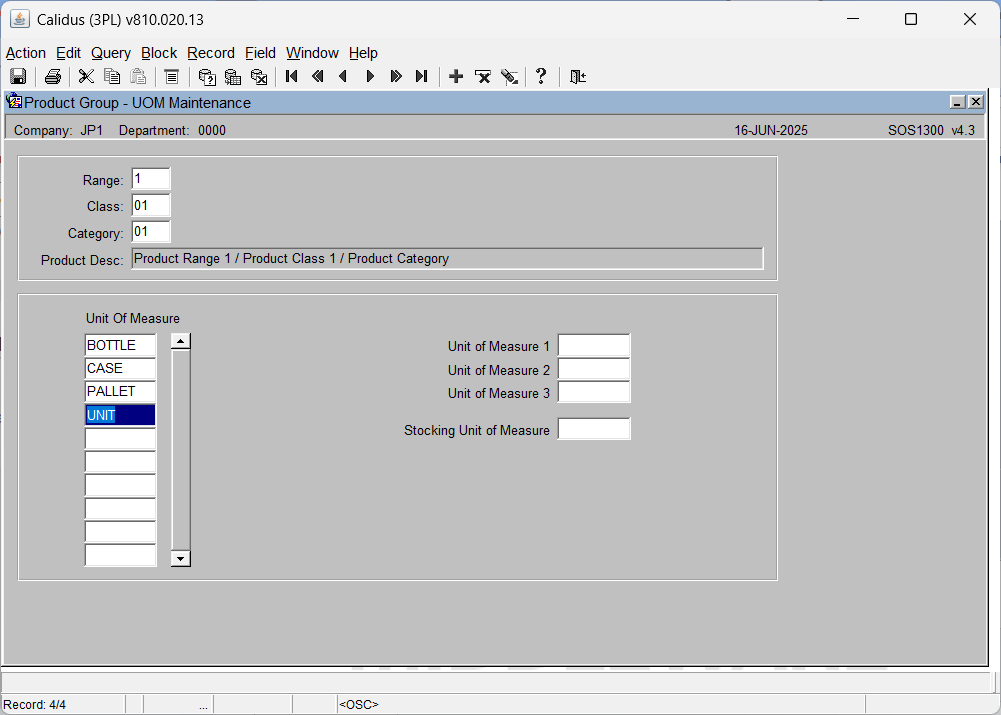Screen dimensions: 1001x715
Task: Click the Stocking Unit of Measure field
Action: pos(594,429)
